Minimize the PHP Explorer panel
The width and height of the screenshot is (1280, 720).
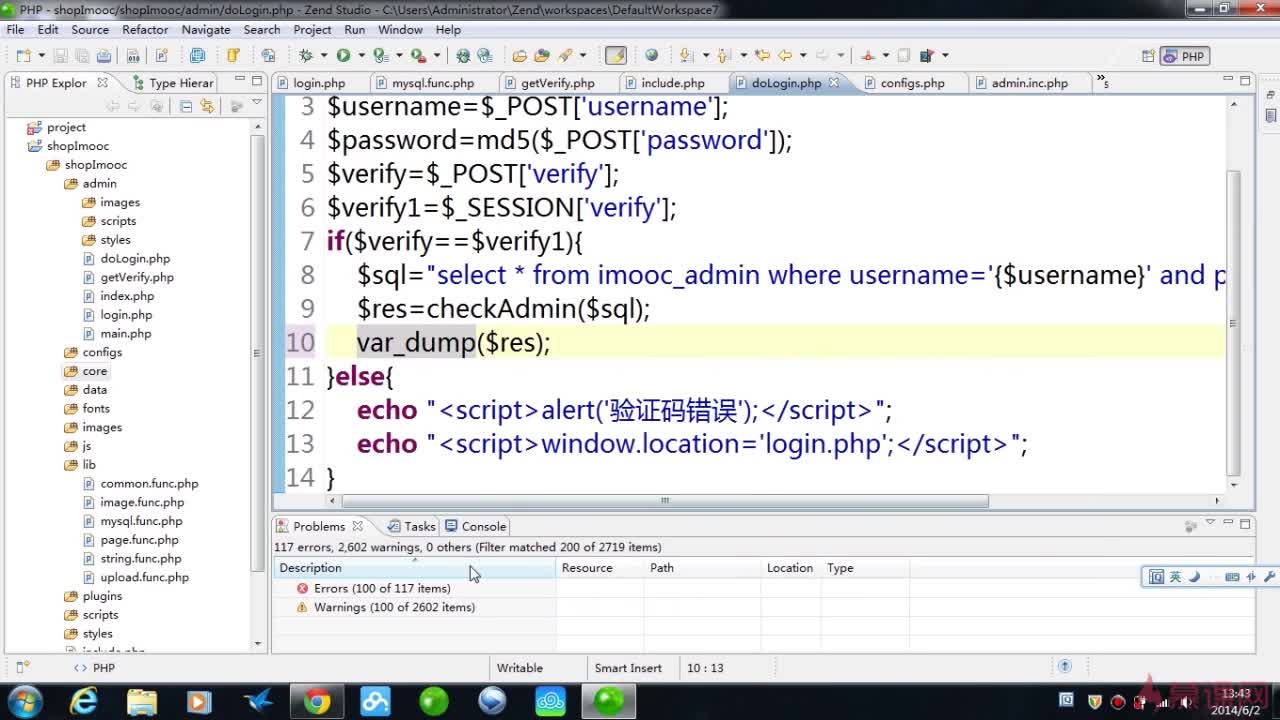pyautogui.click(x=240, y=79)
